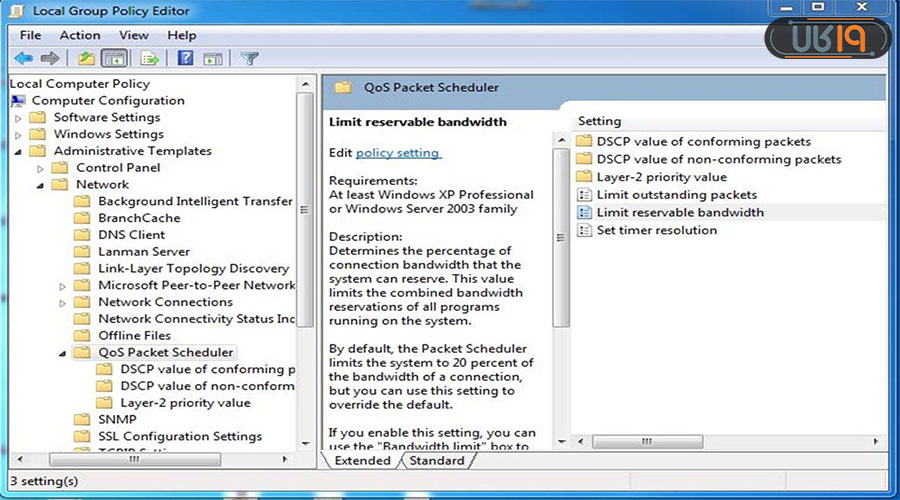Switch to the Standard tab
The width and height of the screenshot is (900, 500).
(x=436, y=461)
